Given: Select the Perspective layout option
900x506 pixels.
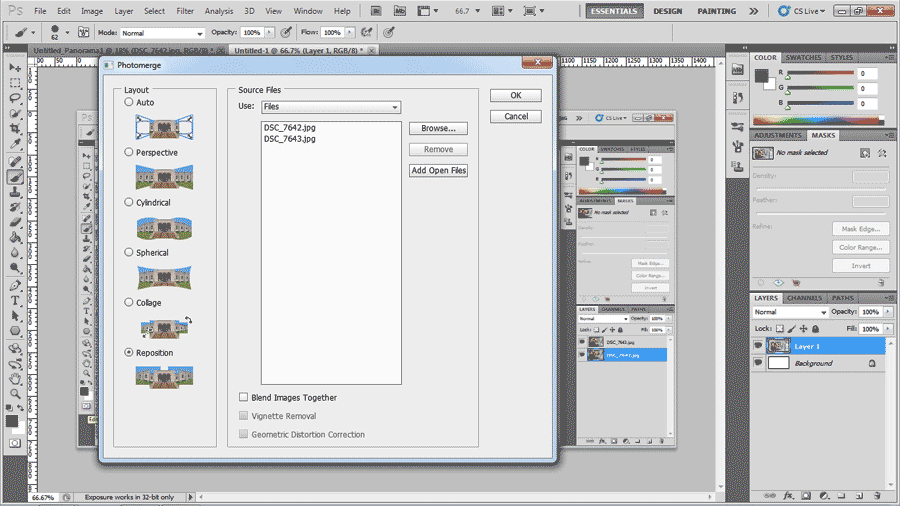Looking at the screenshot, I should (129, 152).
